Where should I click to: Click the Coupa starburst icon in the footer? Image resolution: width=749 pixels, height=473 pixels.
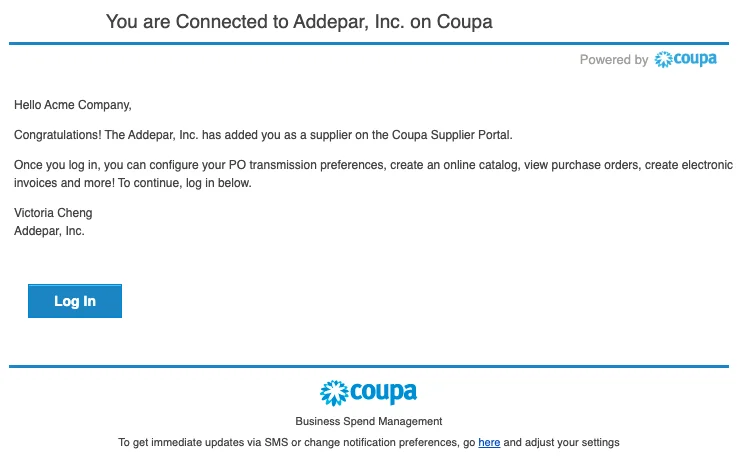(x=334, y=393)
